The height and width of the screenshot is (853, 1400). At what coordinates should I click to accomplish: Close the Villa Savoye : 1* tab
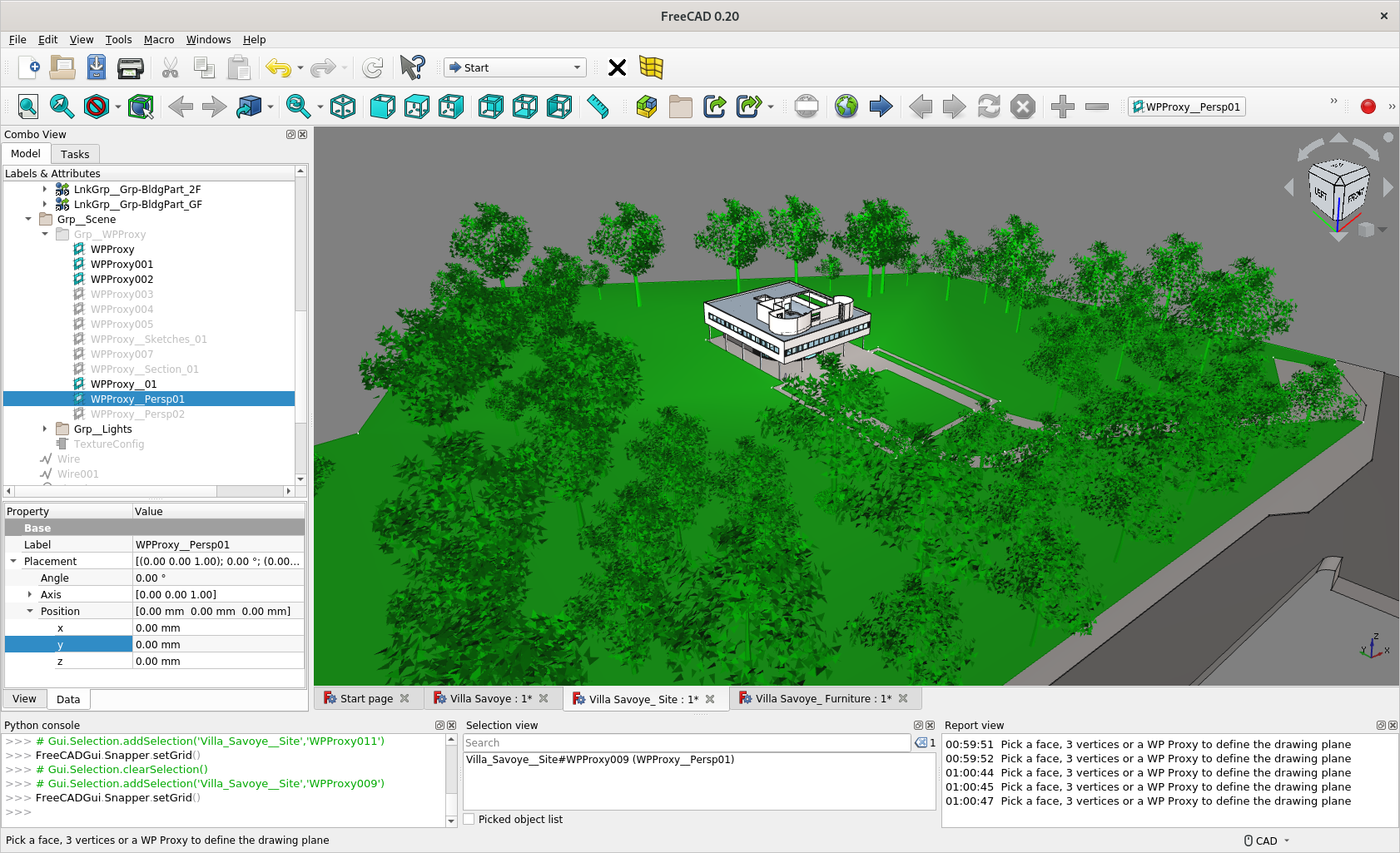click(x=544, y=698)
